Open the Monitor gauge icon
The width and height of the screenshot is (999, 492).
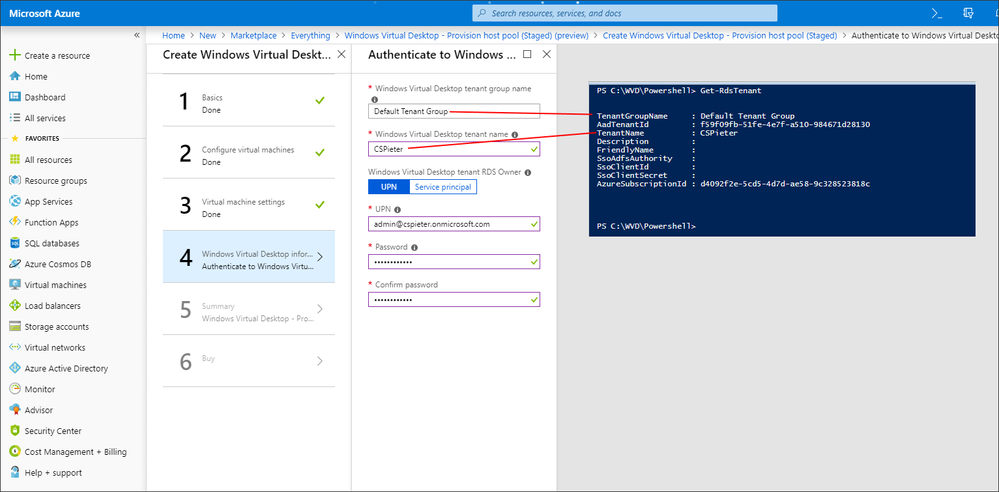15,389
